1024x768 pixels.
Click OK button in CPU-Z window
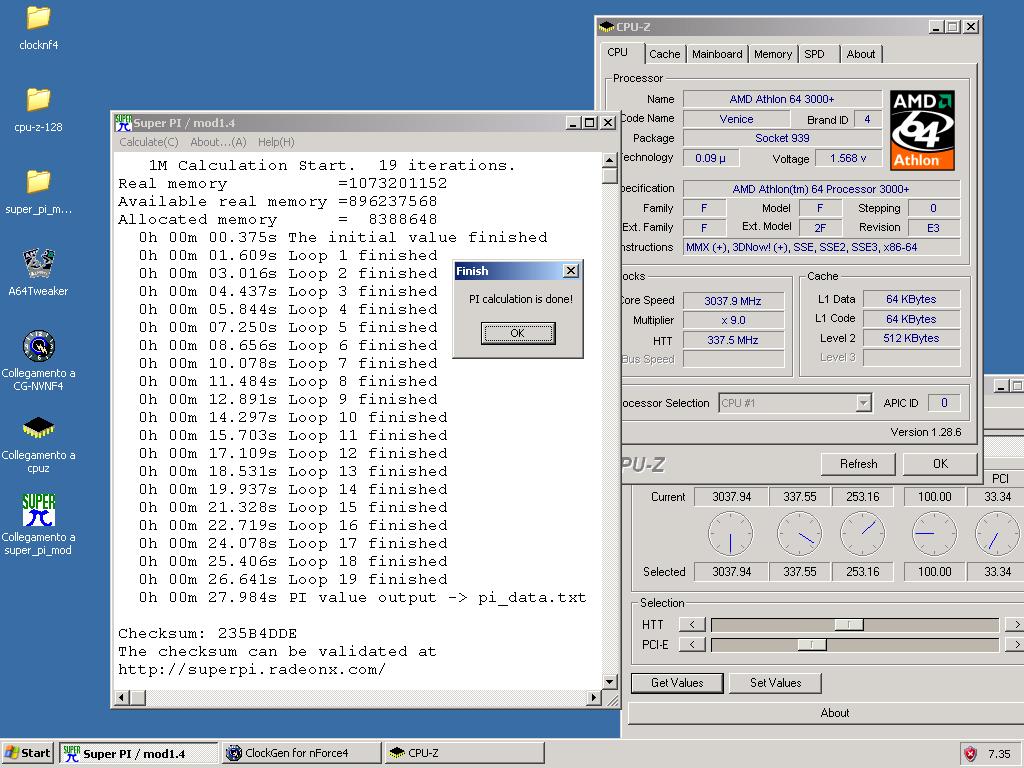(940, 464)
